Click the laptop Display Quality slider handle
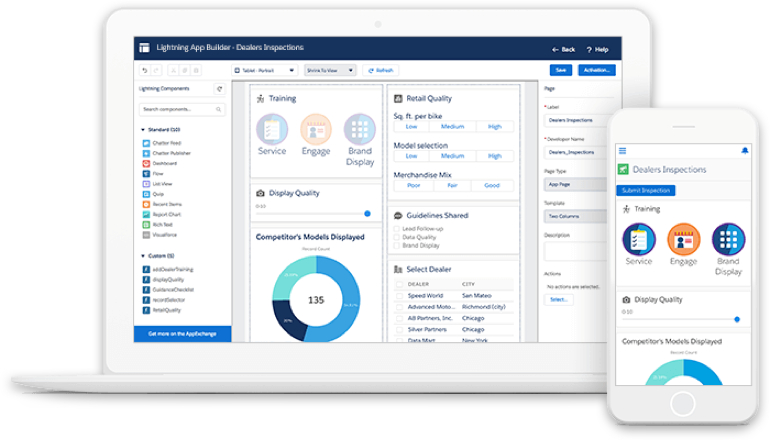Image resolution: width=770 pixels, height=440 pixels. pyautogui.click(x=367, y=214)
